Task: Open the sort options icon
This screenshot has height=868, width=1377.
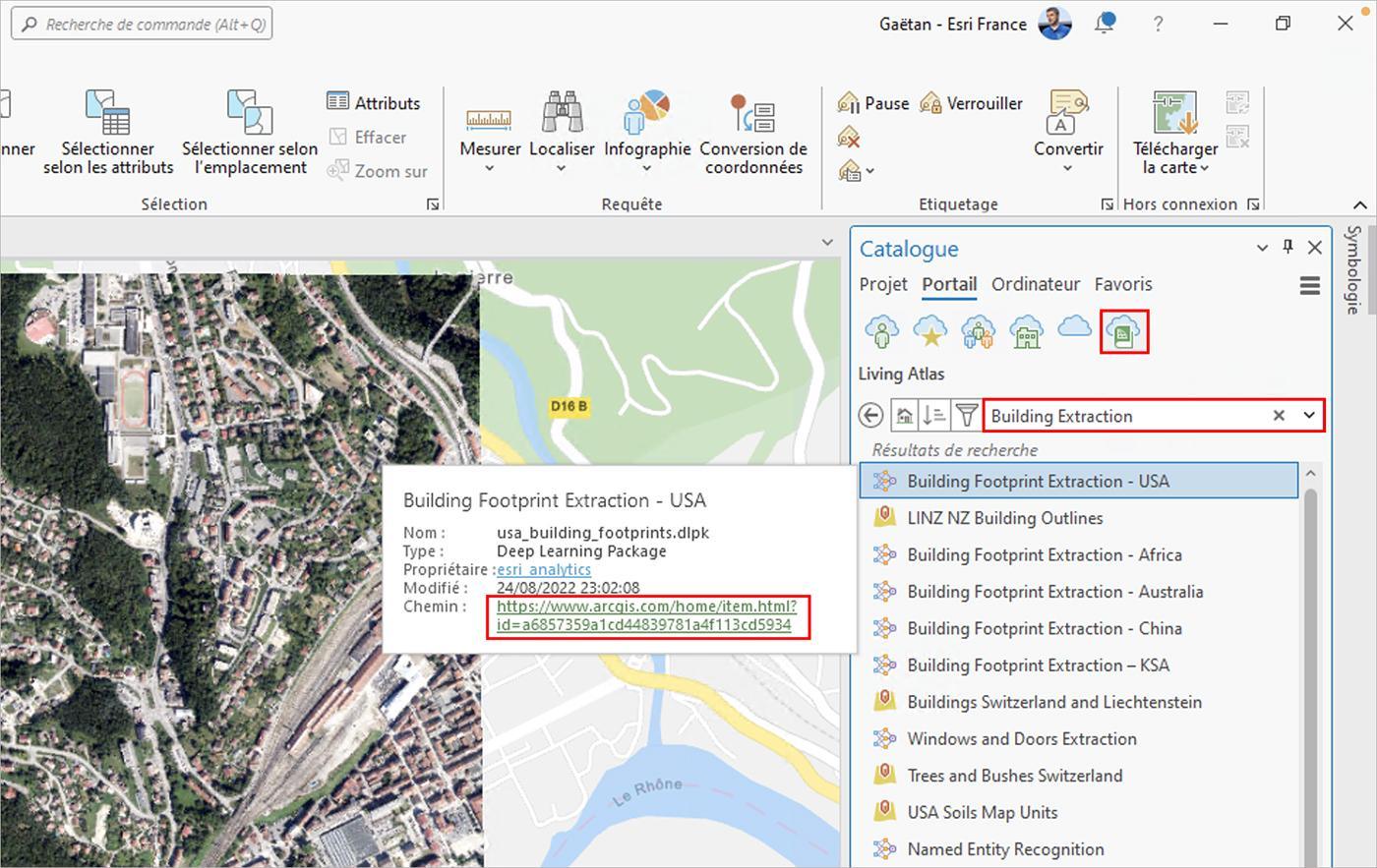Action: click(935, 416)
